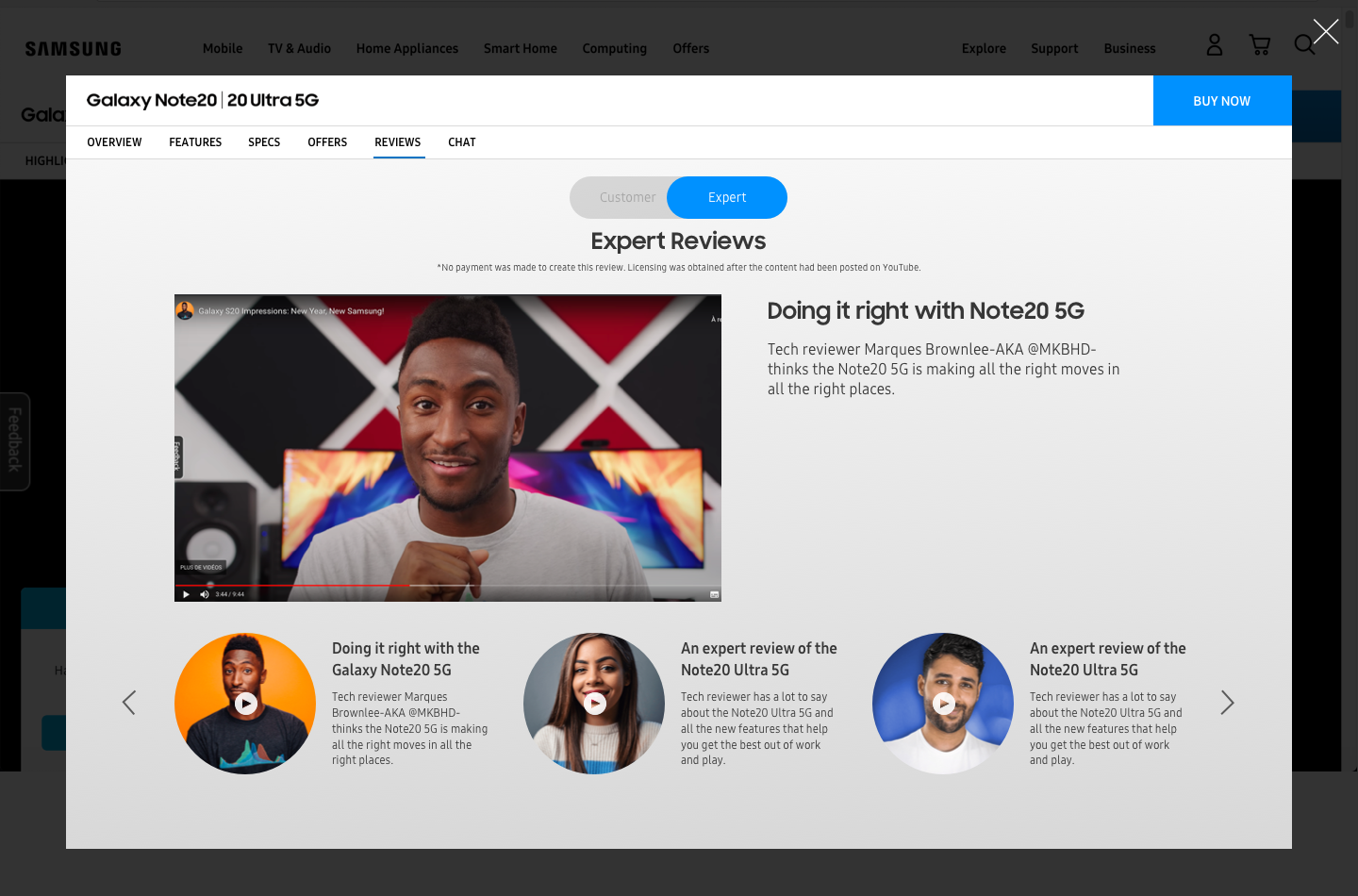Click the Explore link
Screen dimensions: 1358x896
(984, 48)
